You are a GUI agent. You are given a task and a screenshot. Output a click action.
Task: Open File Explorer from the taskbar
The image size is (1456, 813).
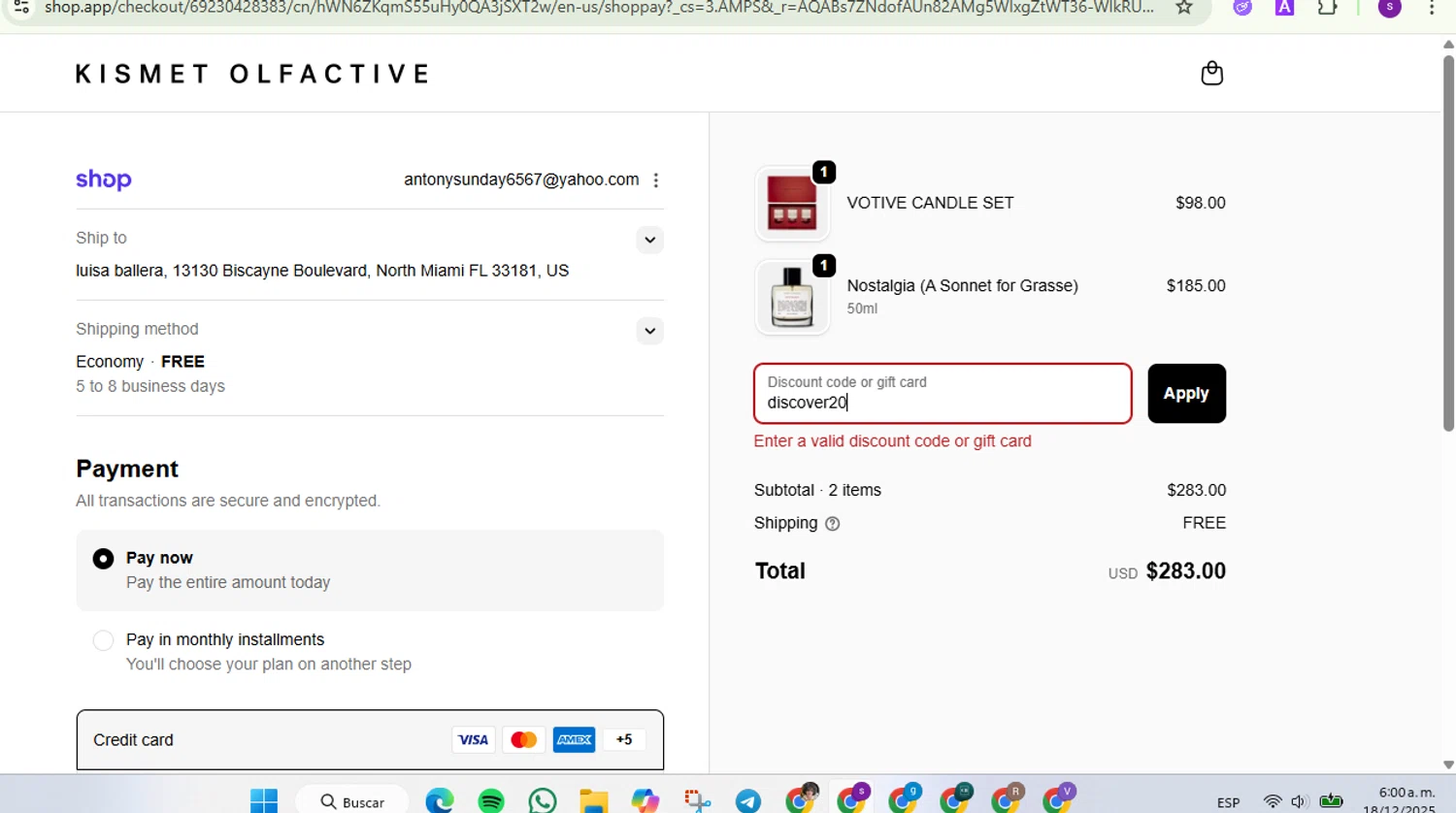[594, 801]
